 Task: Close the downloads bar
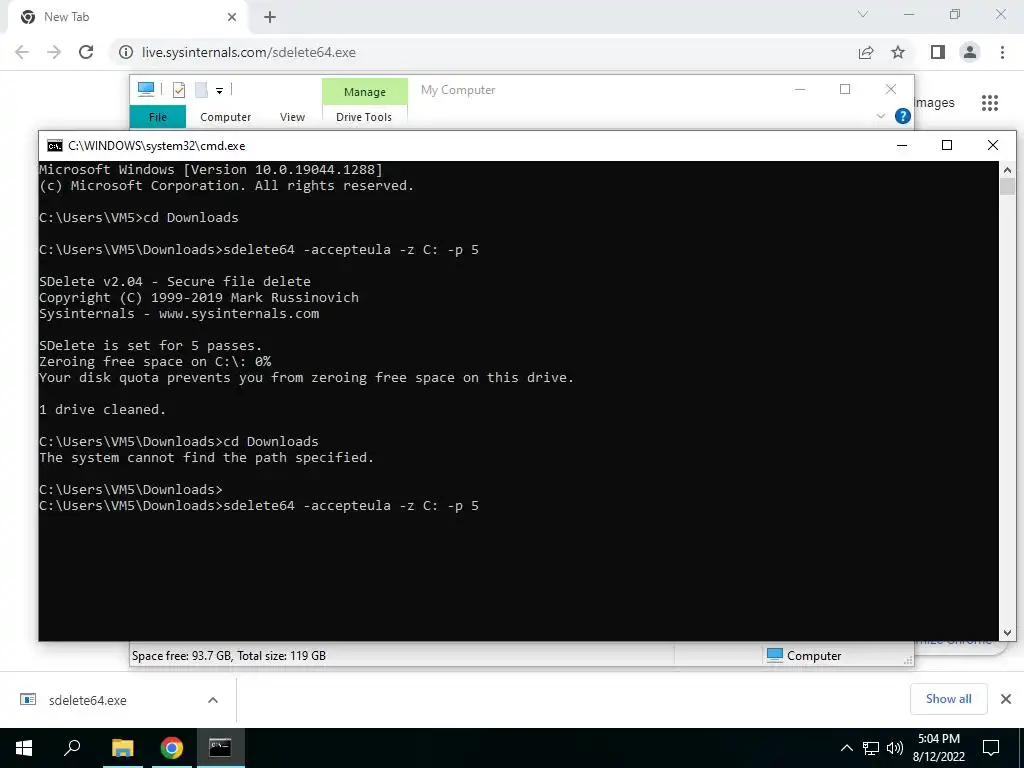pos(1006,699)
